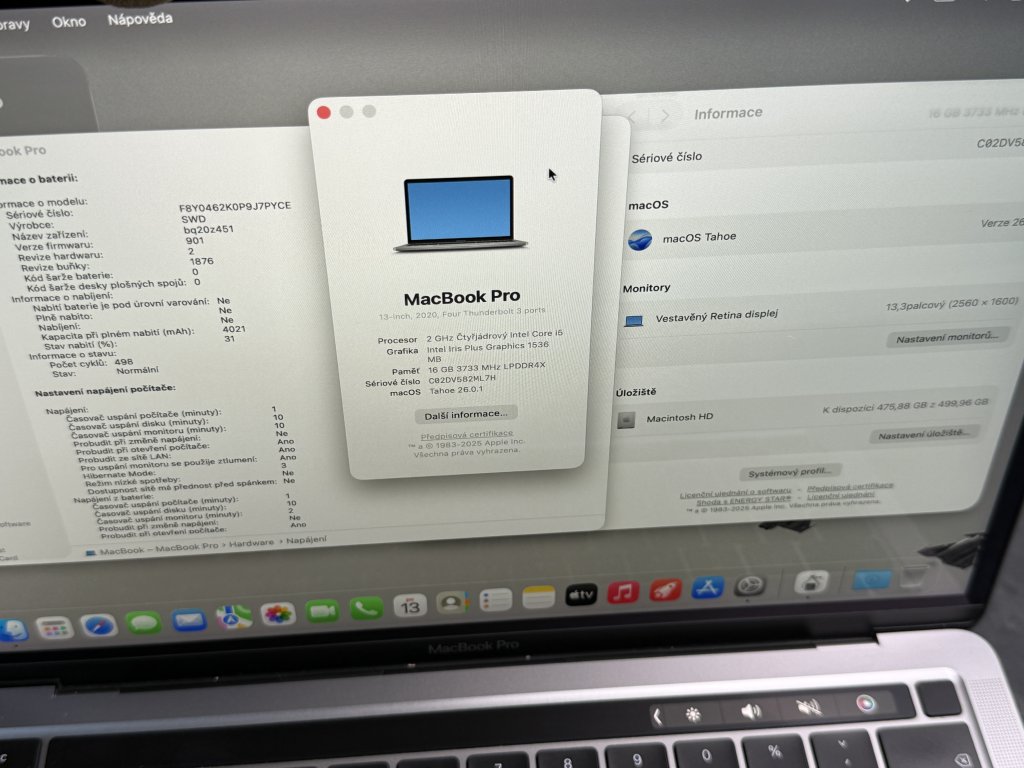
Task: Click serial number C02DV582ML7H in About window
Action: (x=462, y=379)
